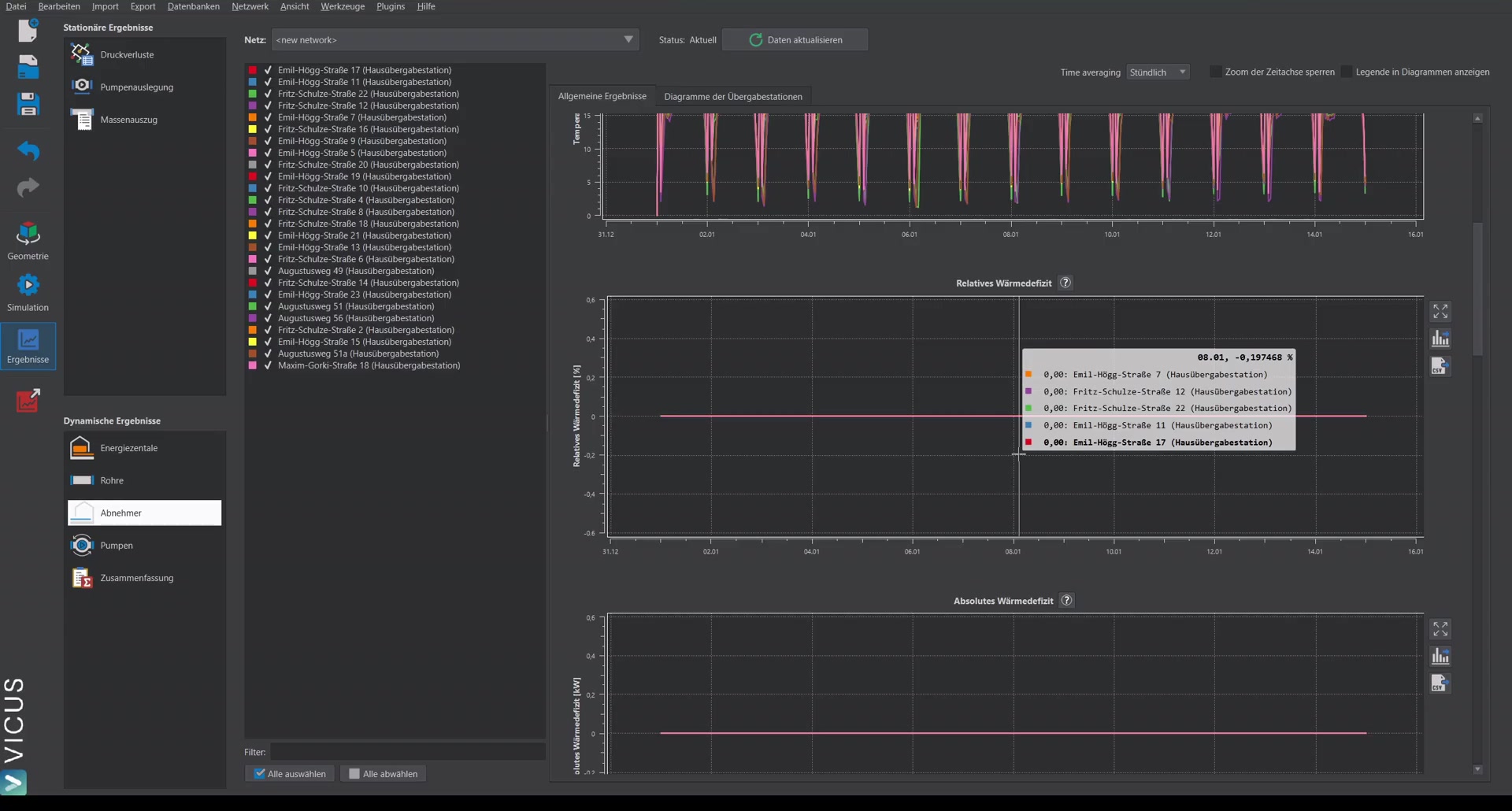Open Zusammenfassung results
This screenshot has height=811, width=1512.
pyautogui.click(x=144, y=578)
